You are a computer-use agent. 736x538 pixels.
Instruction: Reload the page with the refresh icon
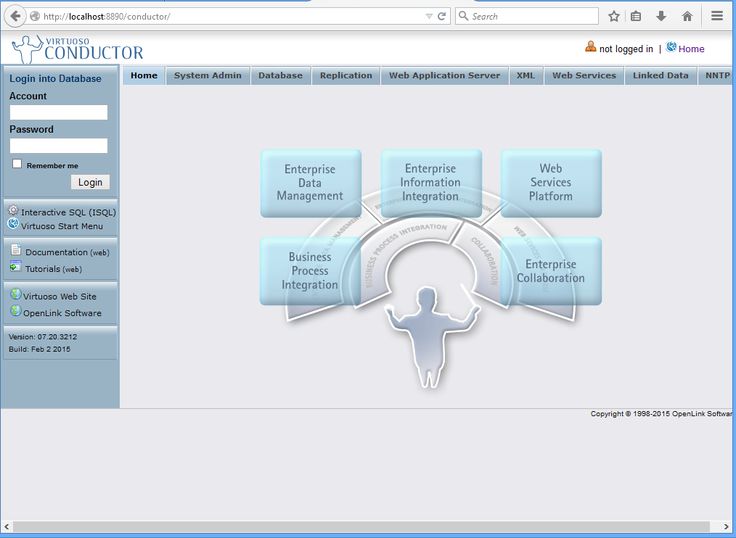441,16
